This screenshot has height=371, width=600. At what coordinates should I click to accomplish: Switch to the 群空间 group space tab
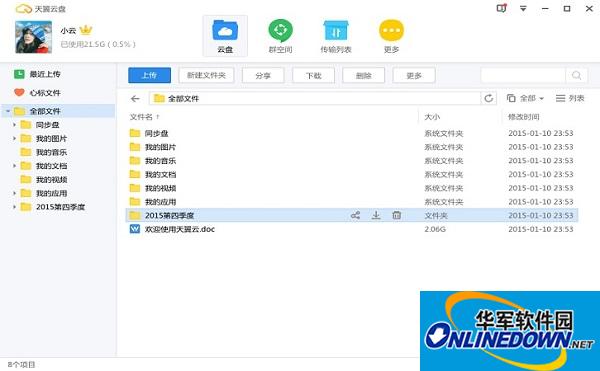click(x=280, y=36)
